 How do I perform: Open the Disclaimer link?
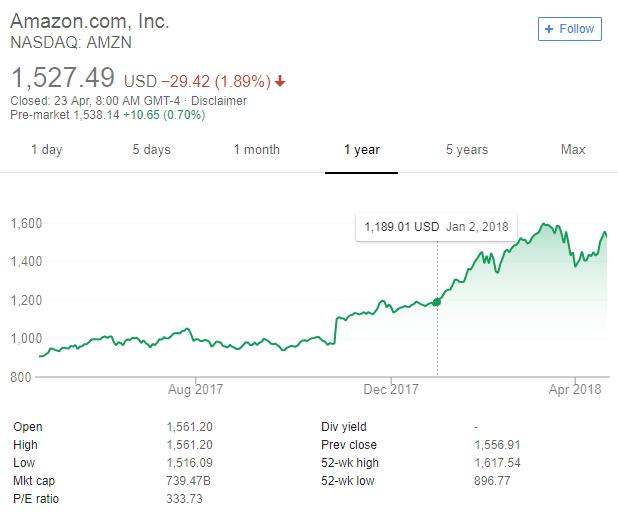(219, 101)
